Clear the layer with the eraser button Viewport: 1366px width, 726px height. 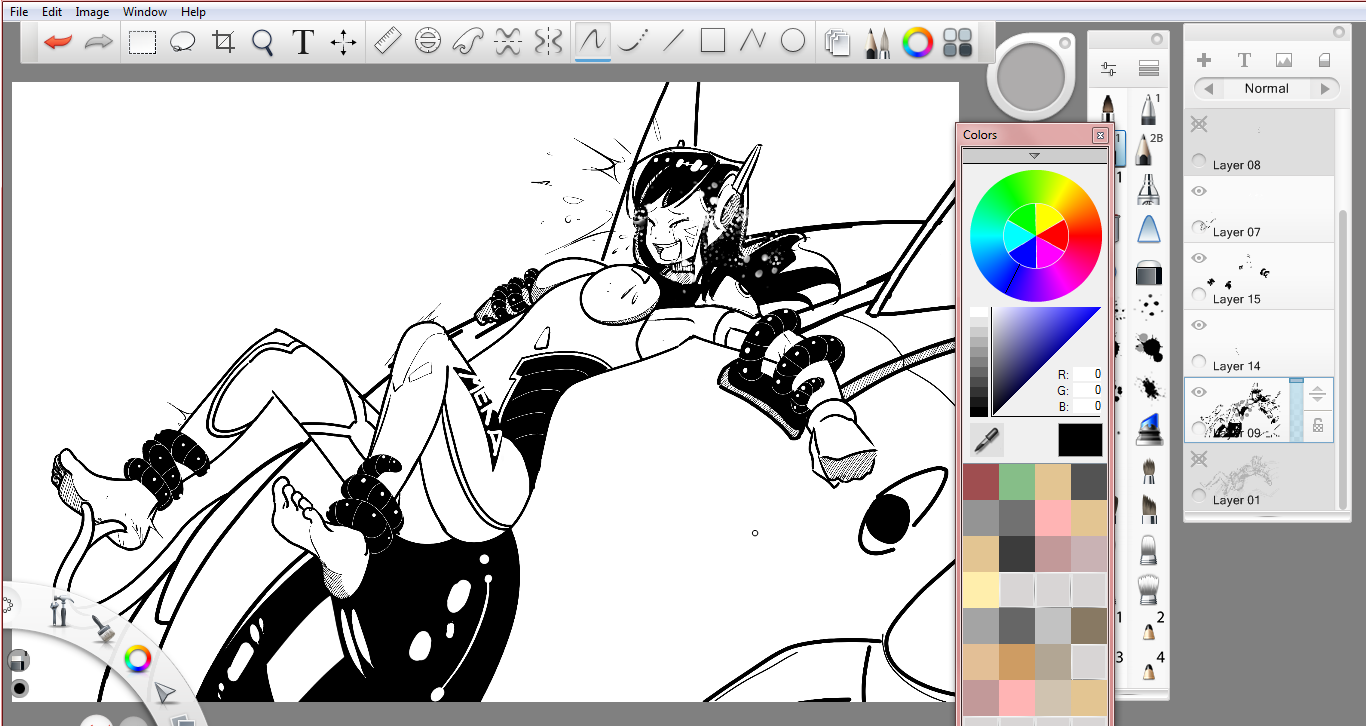click(x=1325, y=60)
